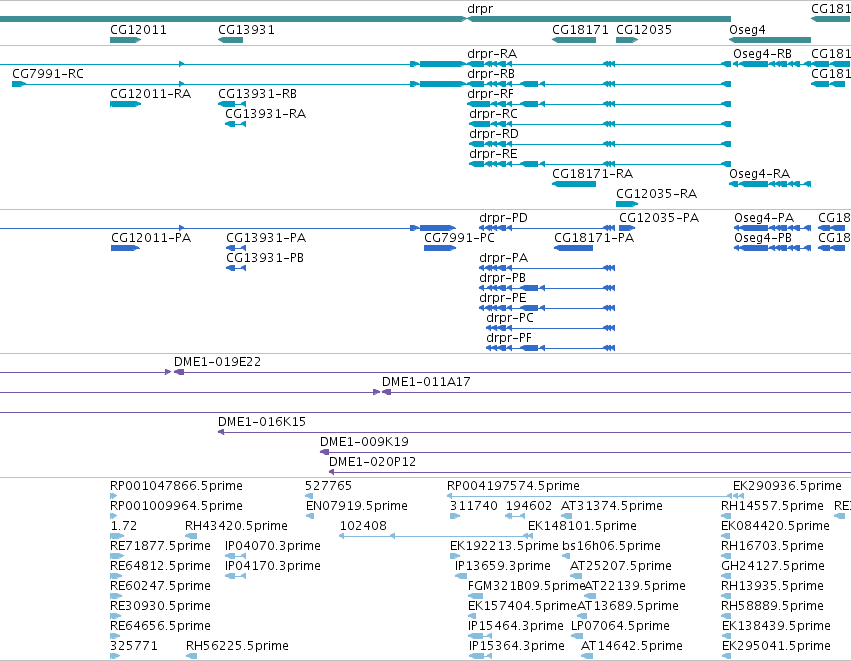The height and width of the screenshot is (661, 851).
Task: Click the drpr-PE protein label
Action: tap(503, 298)
